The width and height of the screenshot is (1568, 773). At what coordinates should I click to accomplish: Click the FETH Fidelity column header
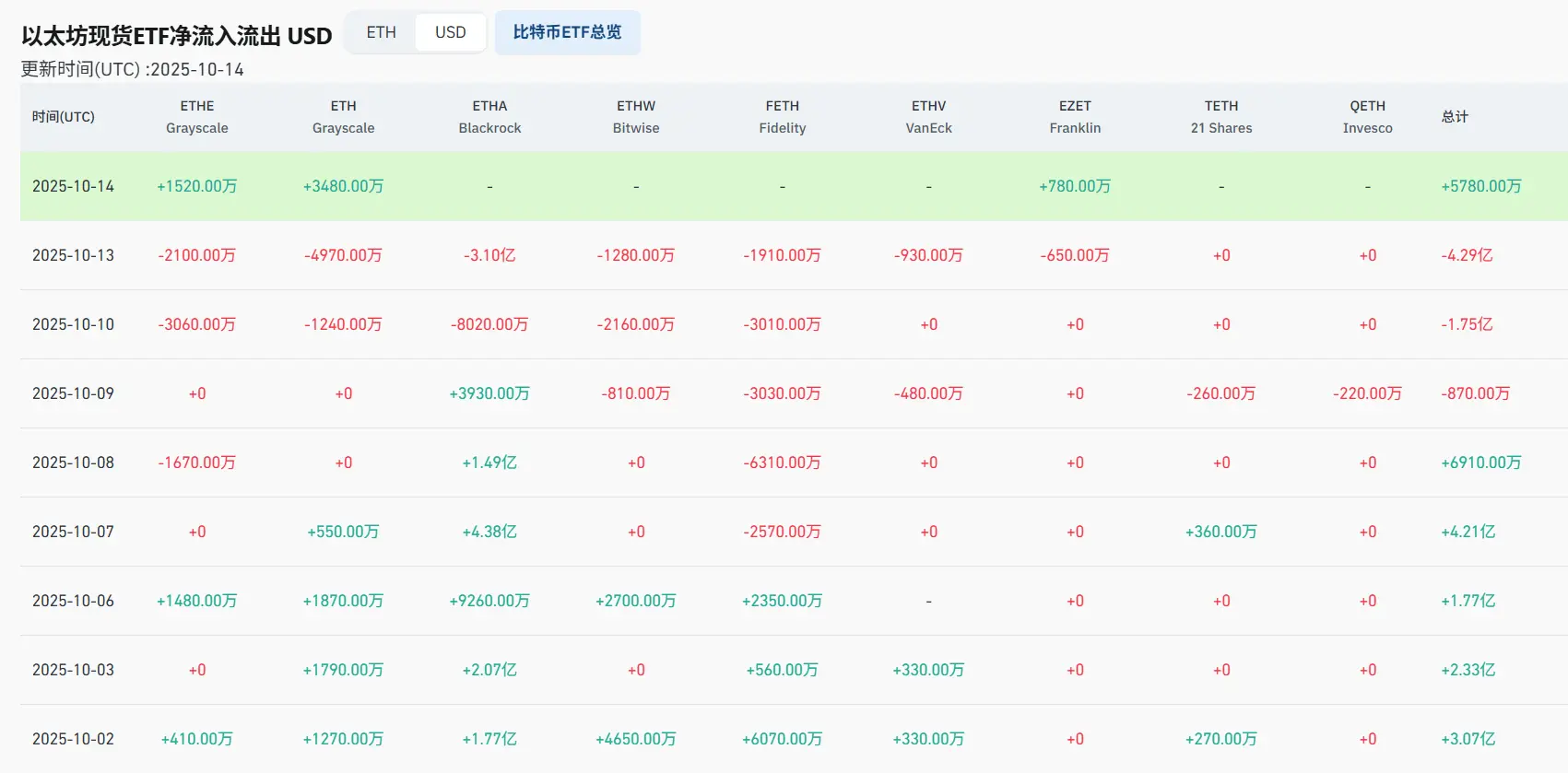click(x=783, y=117)
